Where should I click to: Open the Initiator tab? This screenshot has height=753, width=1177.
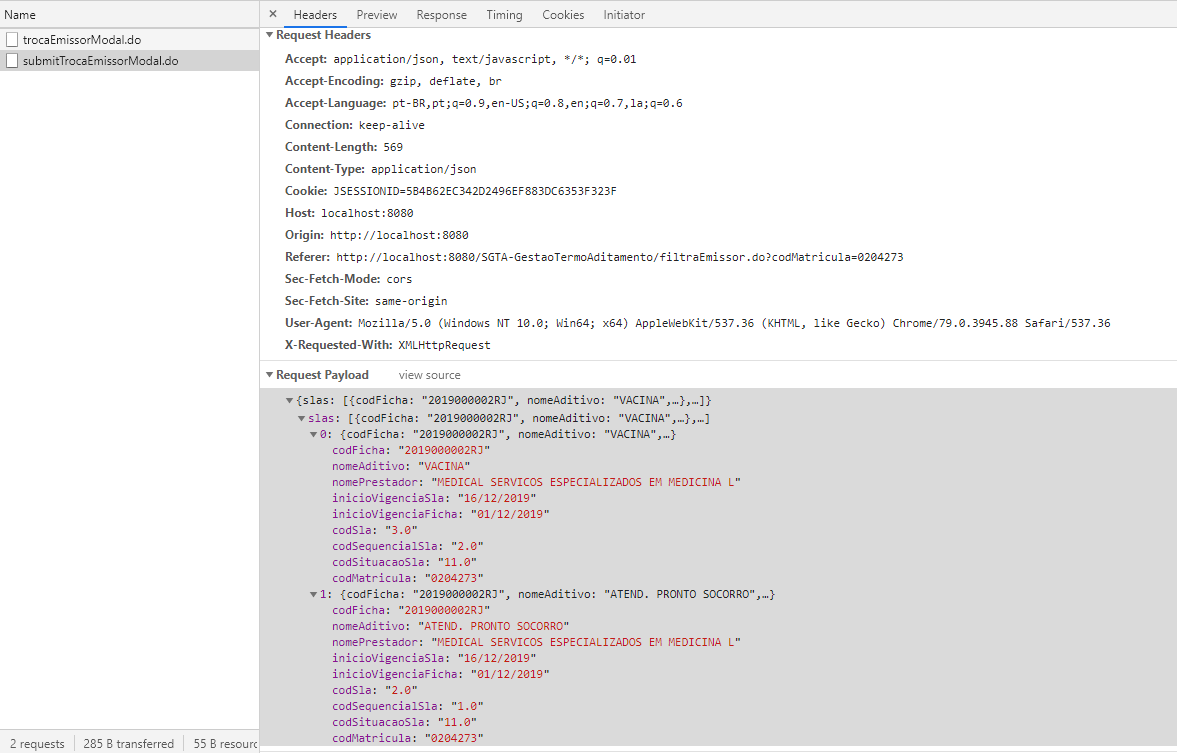(624, 15)
